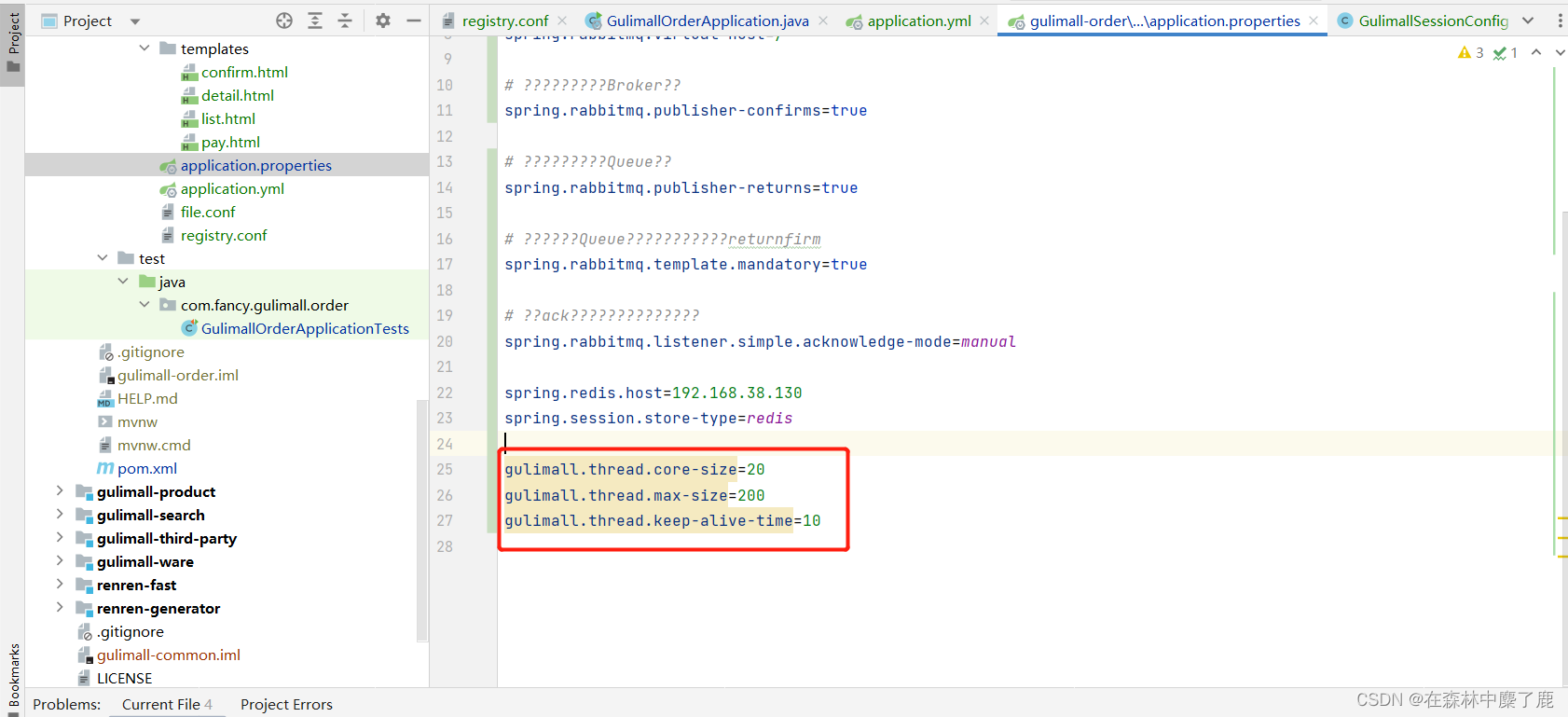The width and height of the screenshot is (1568, 717).
Task: Click spring.redis.host value on line 22
Action: pyautogui.click(x=736, y=393)
